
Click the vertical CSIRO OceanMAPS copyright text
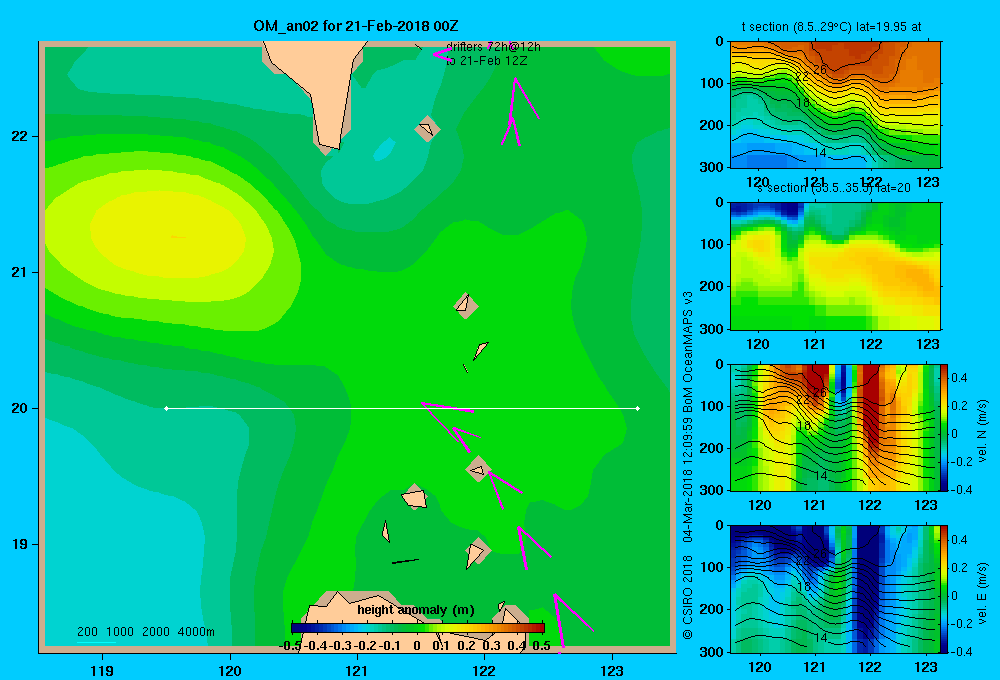(x=688, y=464)
